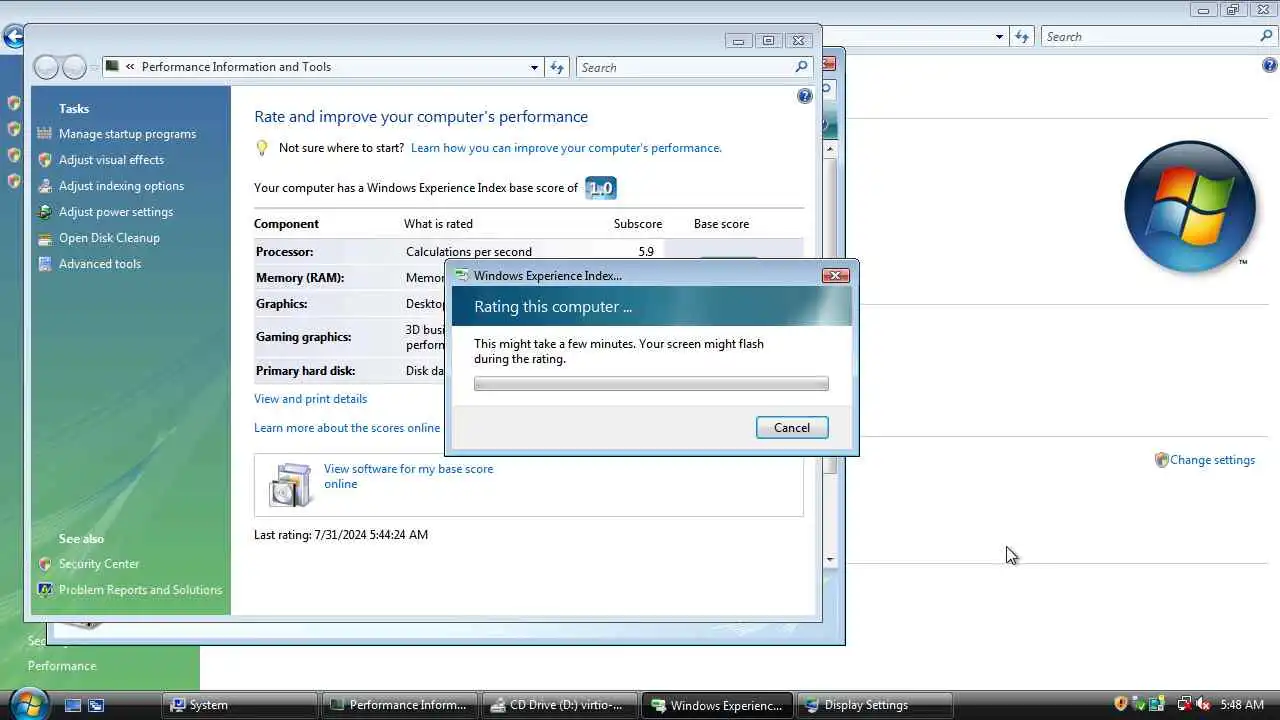The width and height of the screenshot is (1280, 720).
Task: Switch to Display Settings taskbar button
Action: 876,705
